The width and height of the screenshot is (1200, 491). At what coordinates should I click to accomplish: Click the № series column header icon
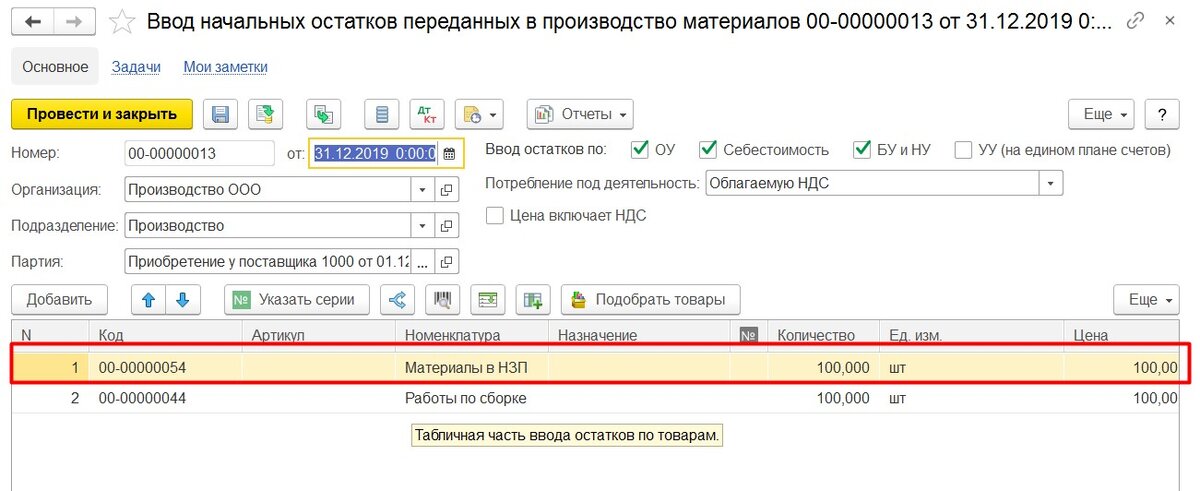point(748,335)
